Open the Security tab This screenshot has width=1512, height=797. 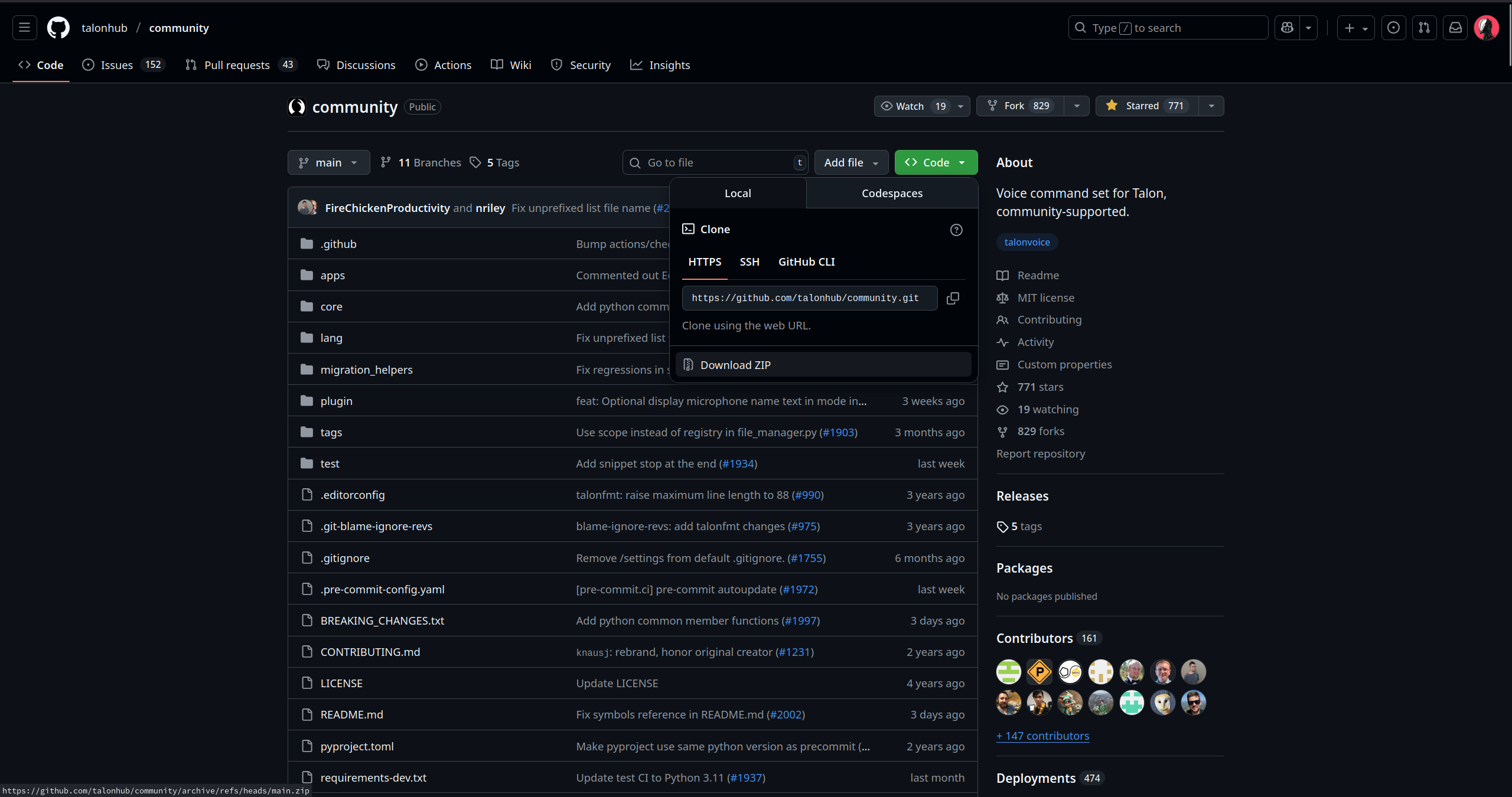point(581,65)
